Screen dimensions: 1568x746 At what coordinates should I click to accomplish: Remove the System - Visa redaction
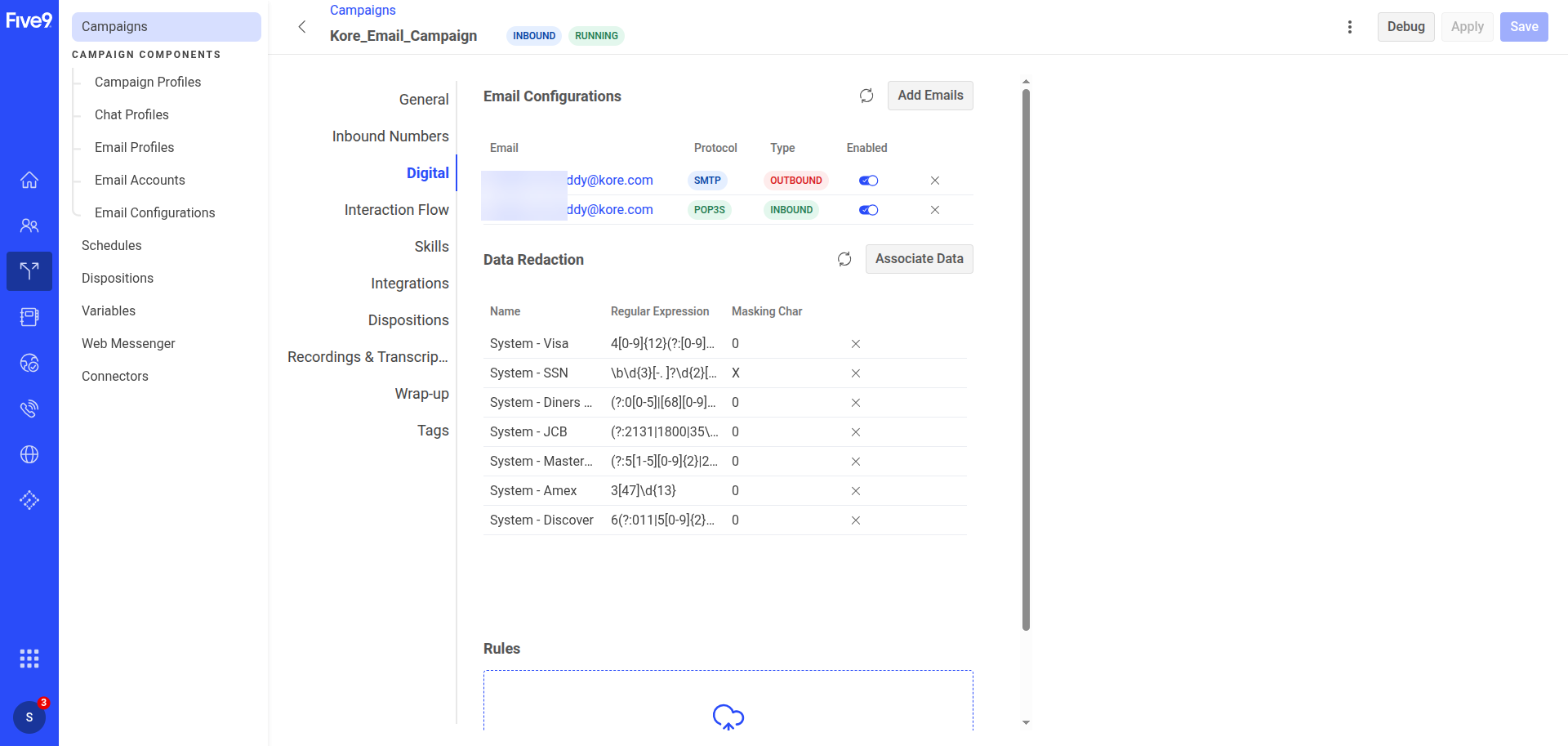coord(856,344)
